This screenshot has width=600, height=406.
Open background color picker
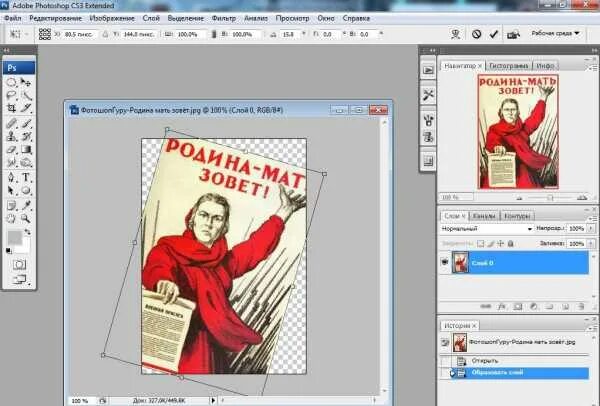[24, 247]
